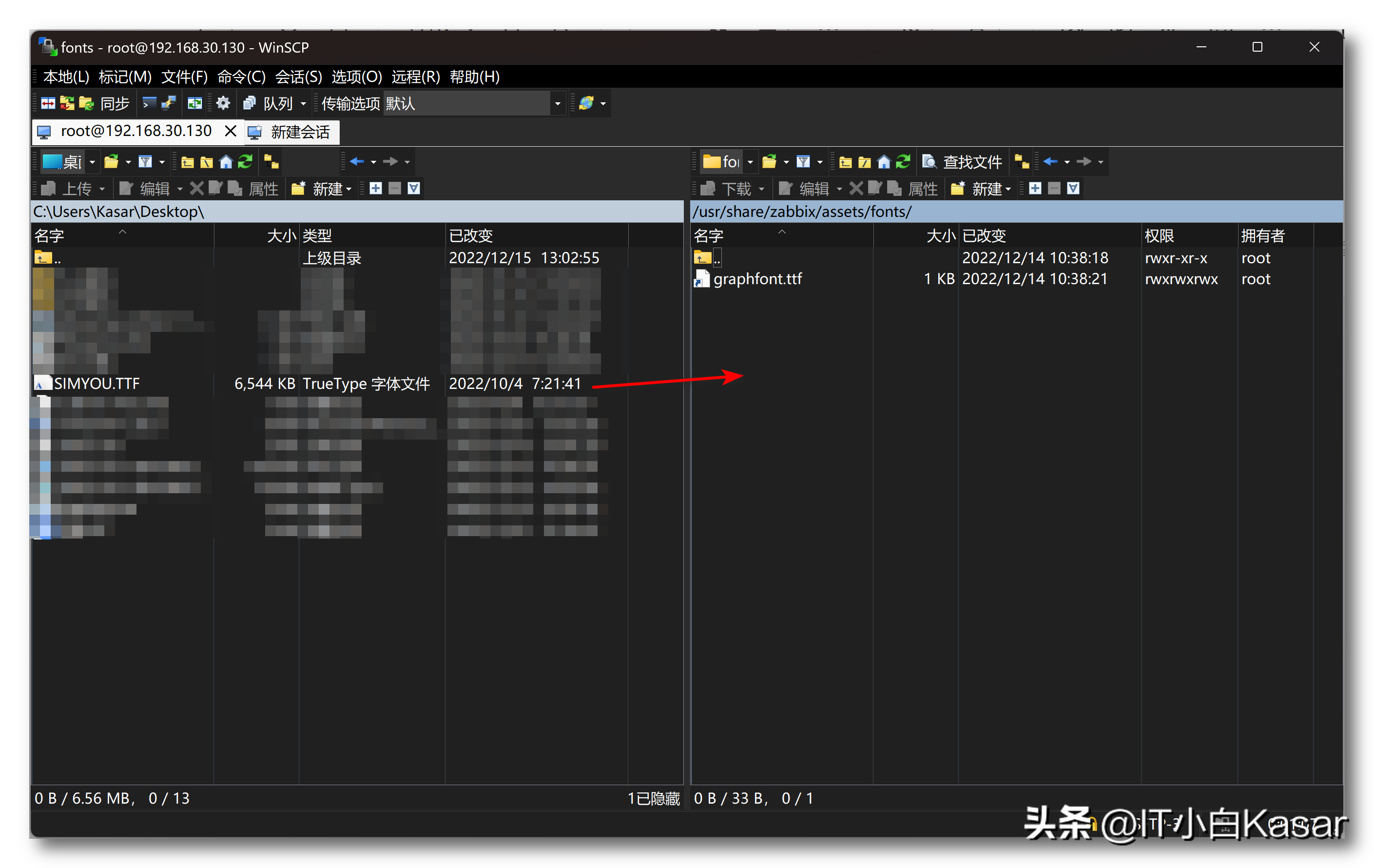Open preferences gear icon

pyautogui.click(x=223, y=103)
